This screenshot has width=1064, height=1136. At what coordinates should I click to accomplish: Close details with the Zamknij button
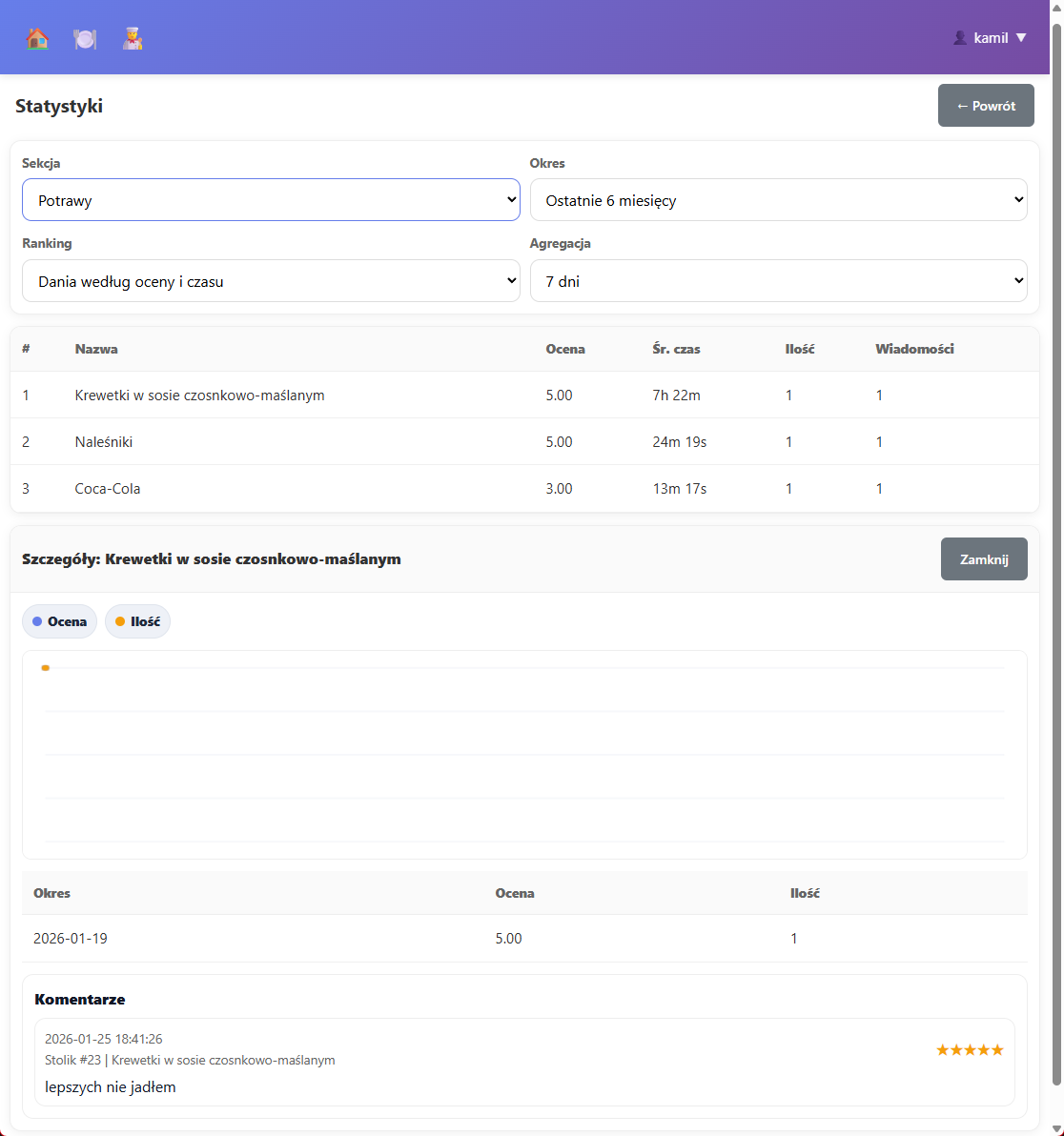point(983,559)
